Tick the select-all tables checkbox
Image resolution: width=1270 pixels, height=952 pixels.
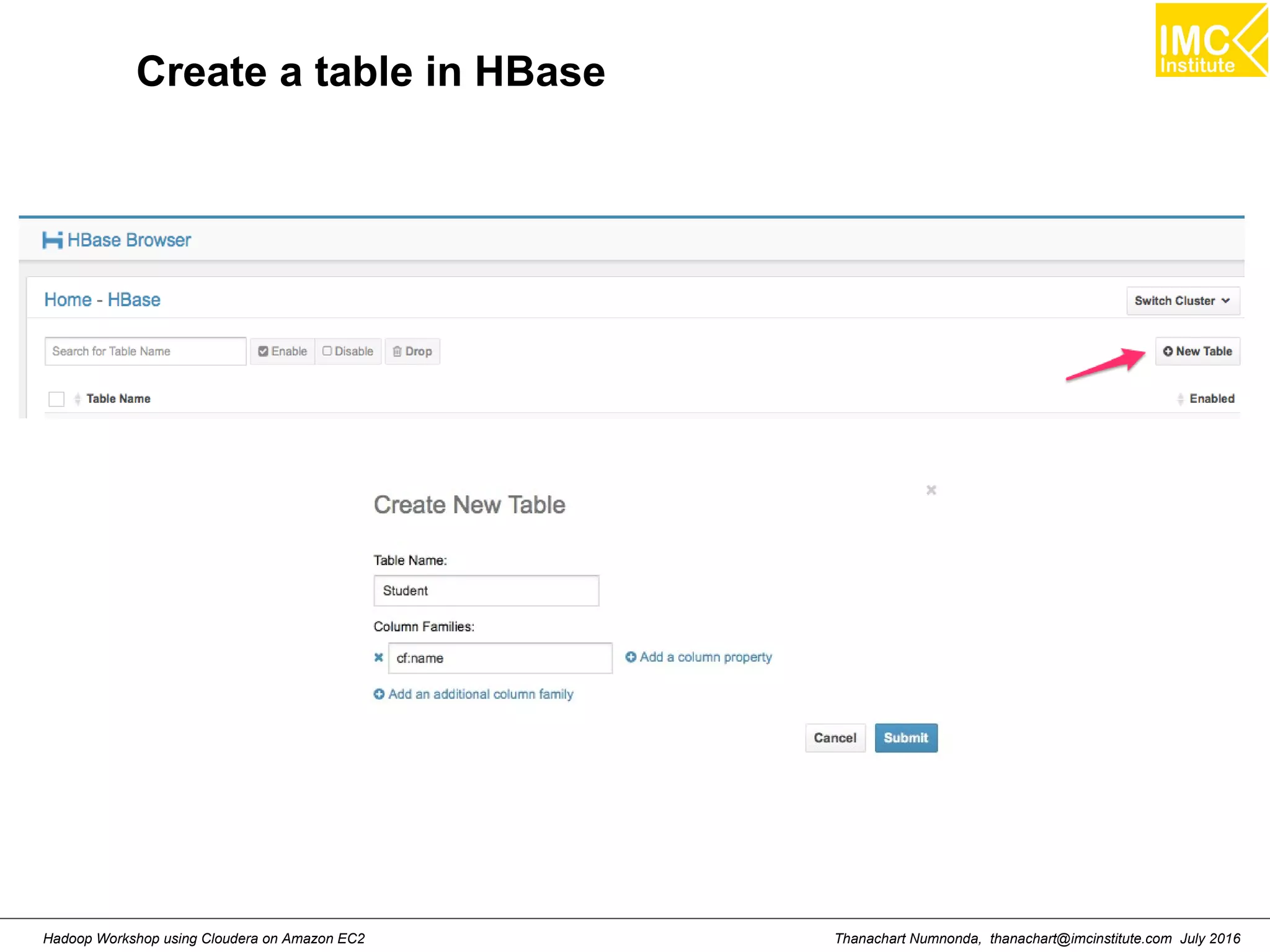click(x=56, y=399)
